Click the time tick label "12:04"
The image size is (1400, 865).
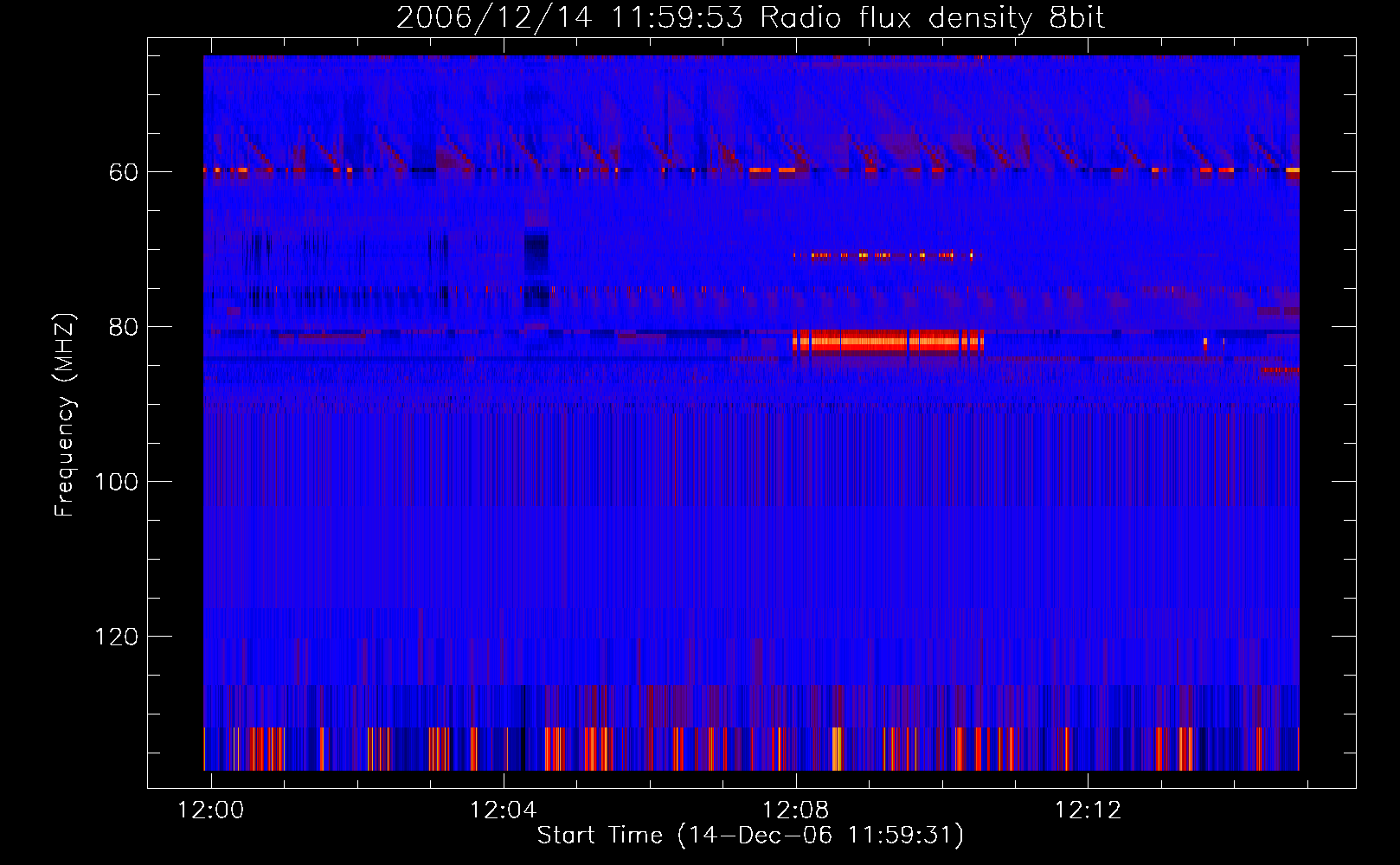click(504, 811)
